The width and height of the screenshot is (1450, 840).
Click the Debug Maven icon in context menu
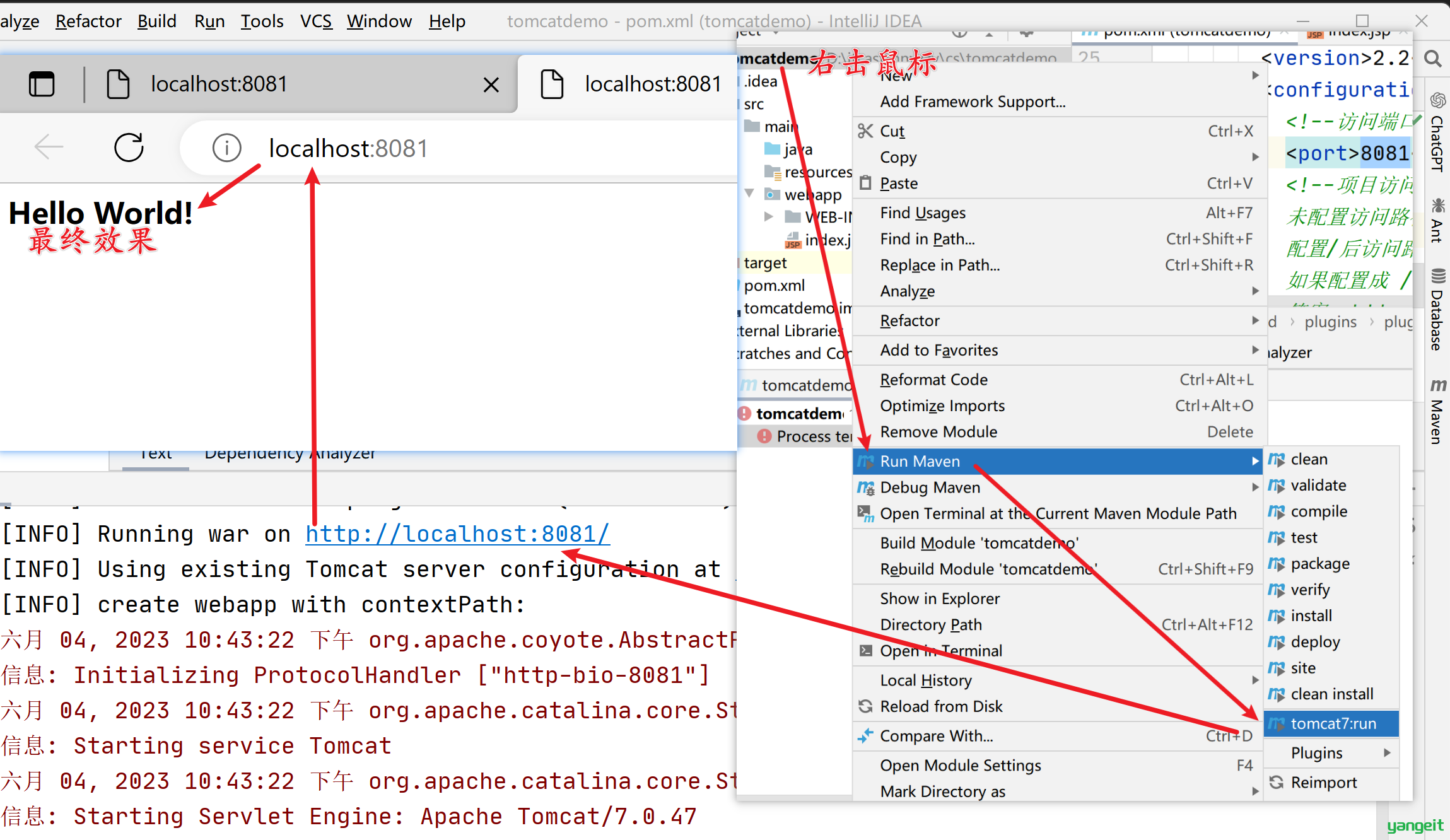865,487
